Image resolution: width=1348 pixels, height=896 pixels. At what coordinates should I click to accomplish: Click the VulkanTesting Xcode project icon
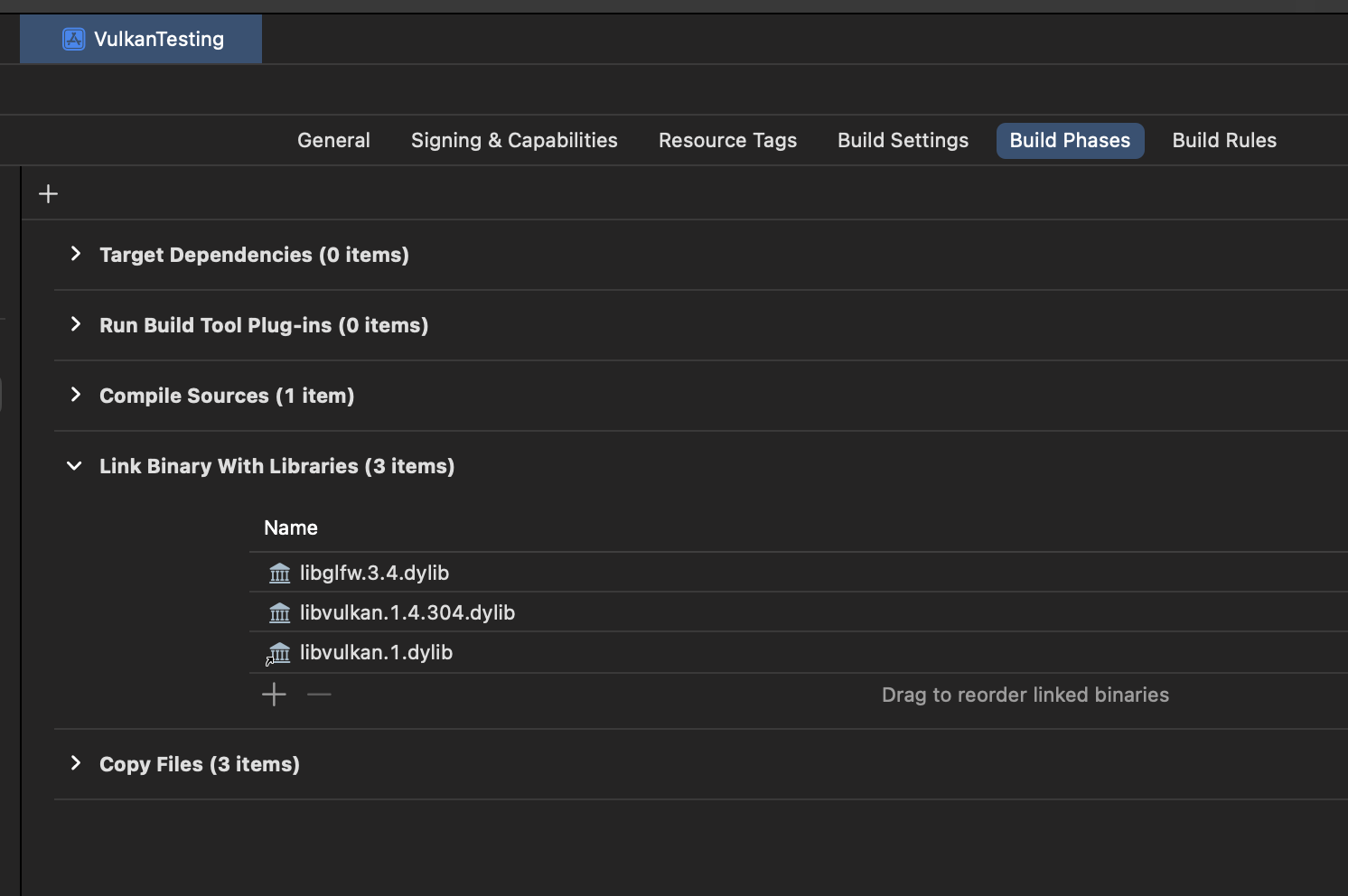(73, 39)
